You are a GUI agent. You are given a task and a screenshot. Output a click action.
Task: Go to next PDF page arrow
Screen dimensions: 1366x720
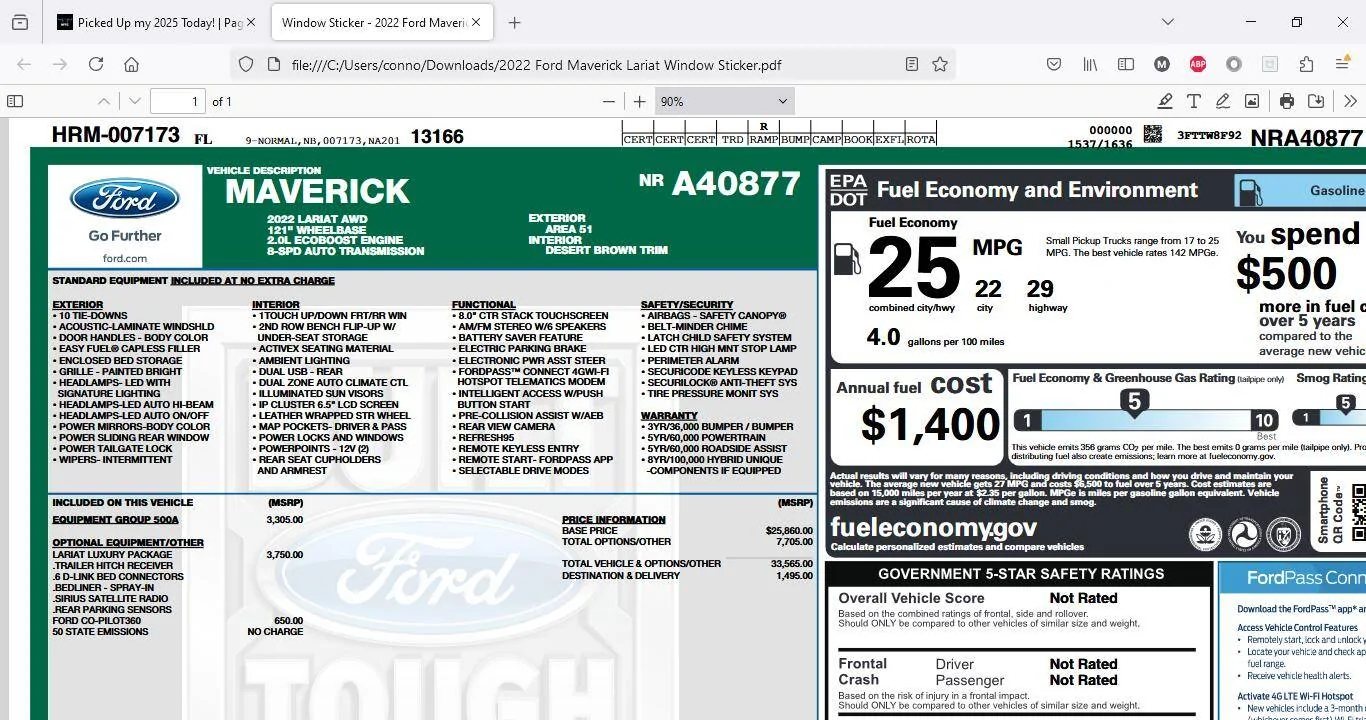[135, 101]
